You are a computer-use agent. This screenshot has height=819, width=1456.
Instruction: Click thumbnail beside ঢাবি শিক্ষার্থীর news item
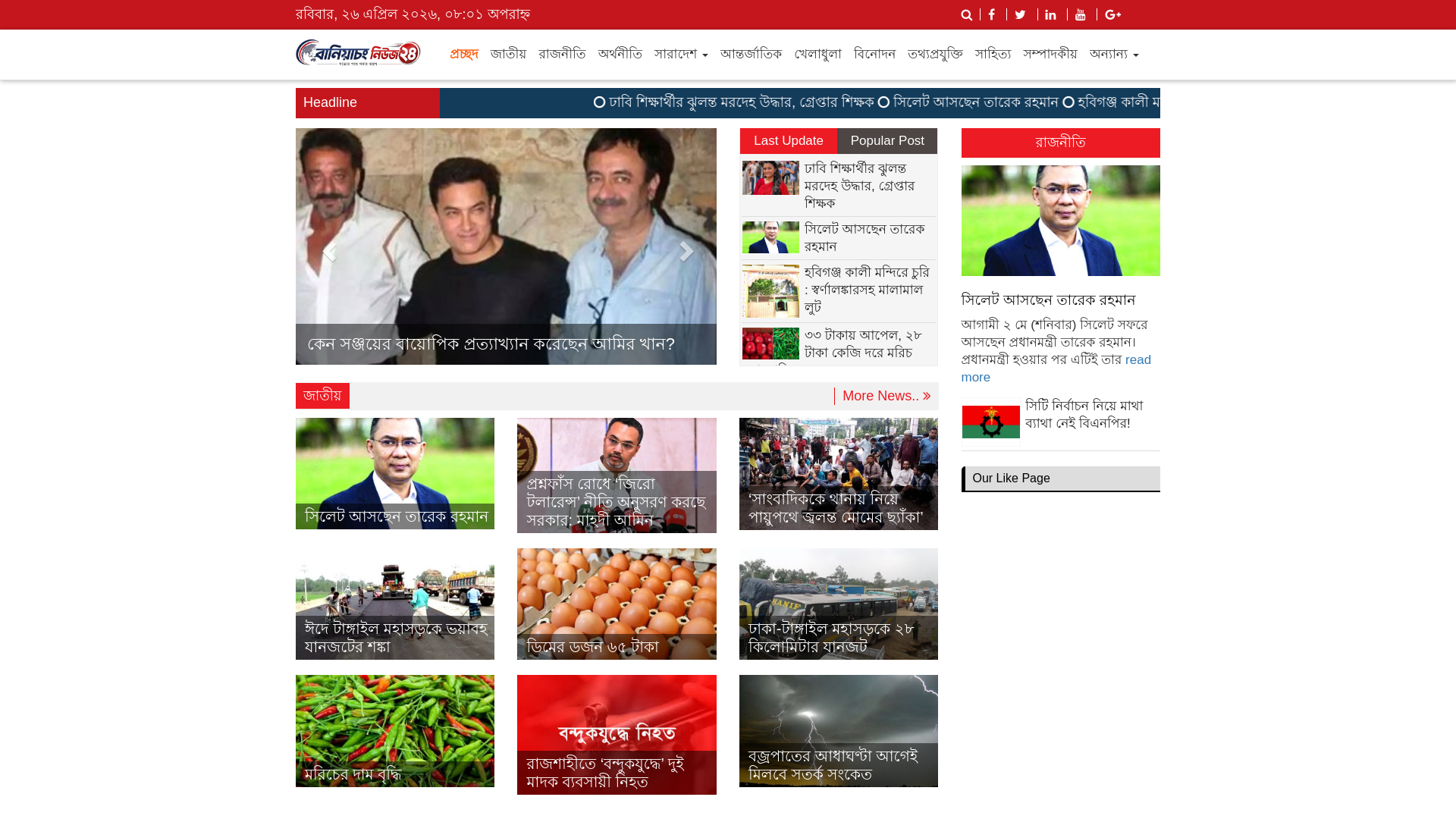pos(770,177)
